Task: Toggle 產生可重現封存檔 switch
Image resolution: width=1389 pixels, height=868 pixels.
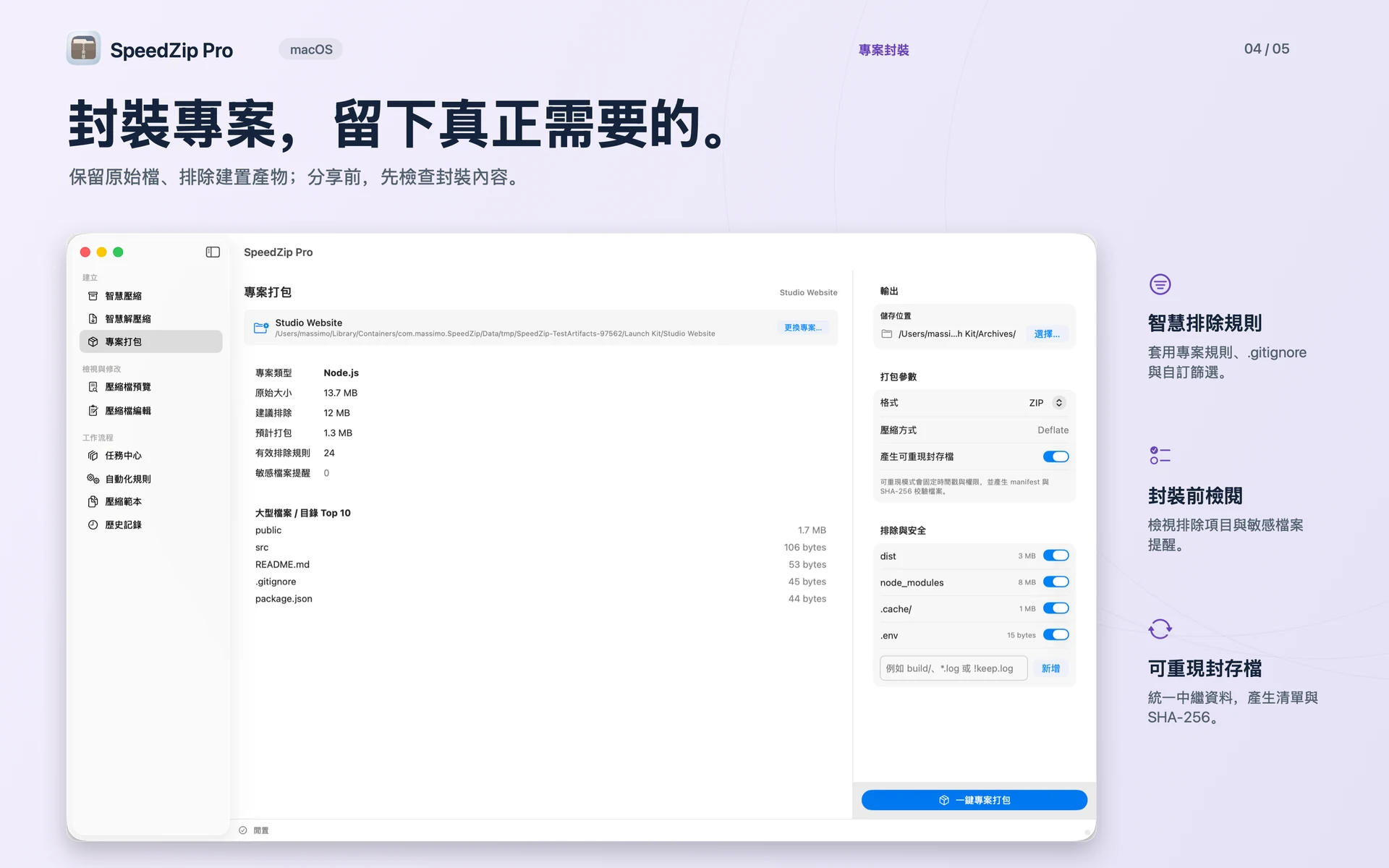Action: pos(1056,456)
